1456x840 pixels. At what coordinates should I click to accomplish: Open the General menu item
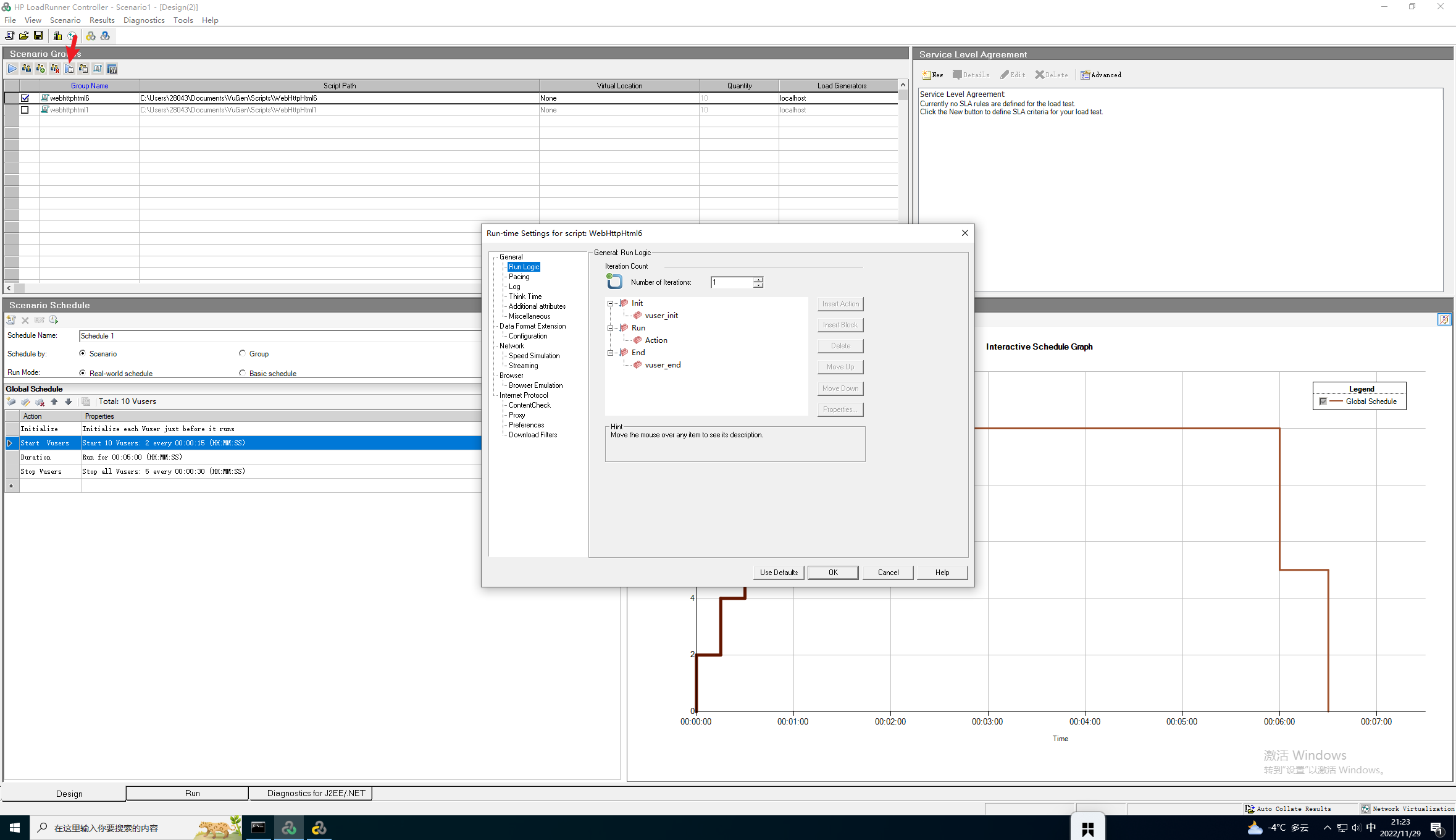(x=510, y=257)
